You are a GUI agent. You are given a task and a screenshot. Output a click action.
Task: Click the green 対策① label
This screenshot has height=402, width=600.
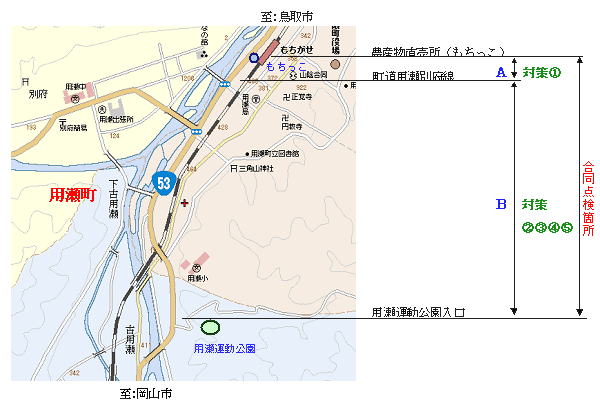pos(542,72)
